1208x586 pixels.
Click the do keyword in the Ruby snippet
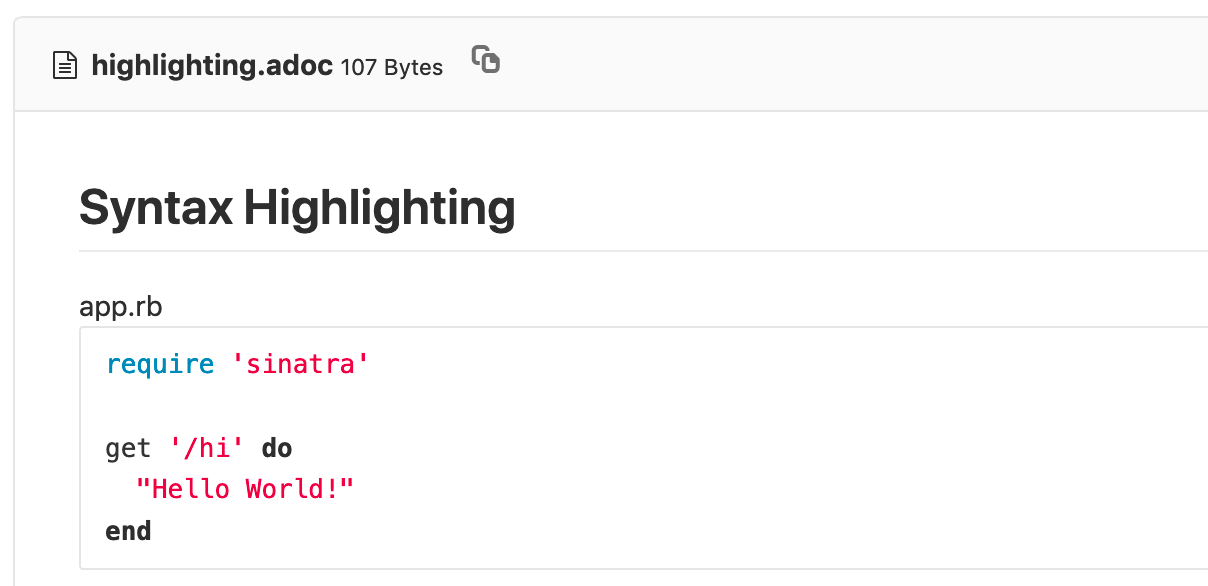(278, 447)
